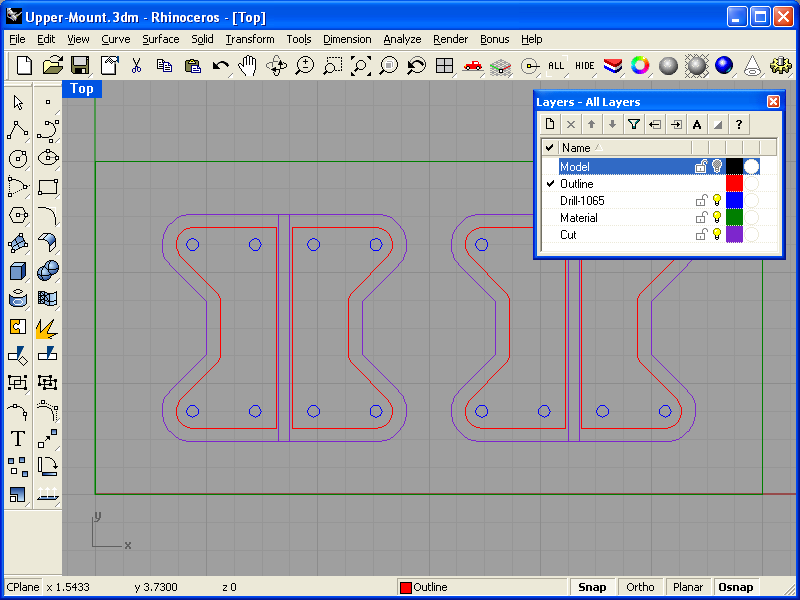Click the Box solid tool
The height and width of the screenshot is (600, 800).
click(18, 270)
